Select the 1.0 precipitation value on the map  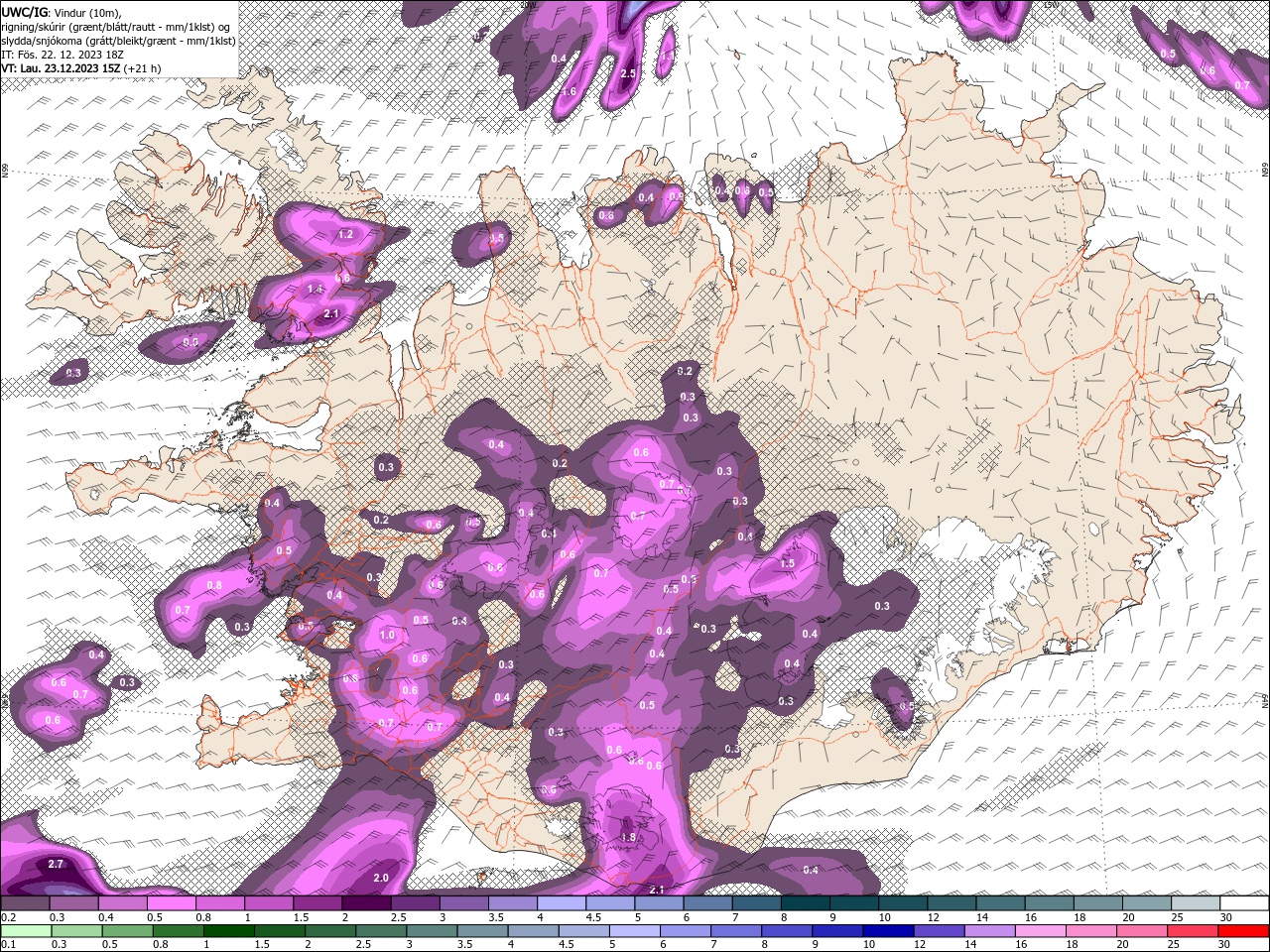pos(387,636)
